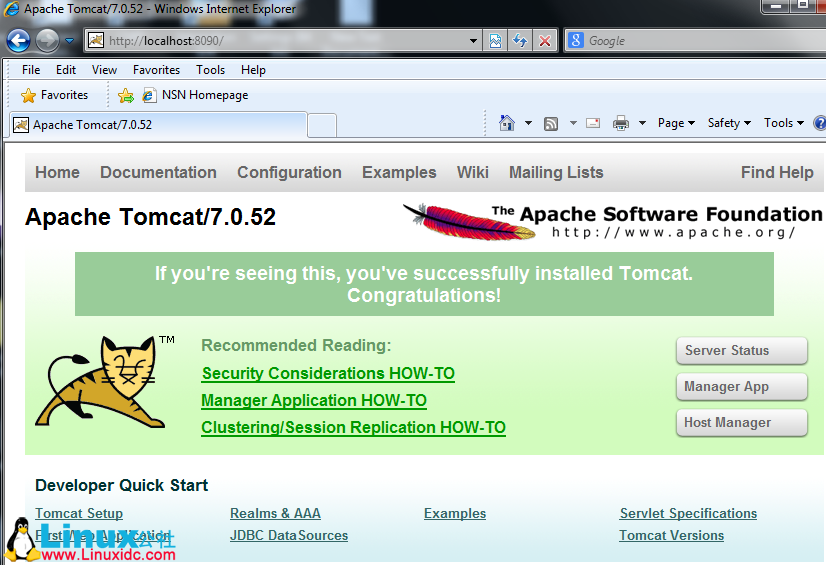Click the browser Back arrow button
The width and height of the screenshot is (826, 565).
pos(18,41)
